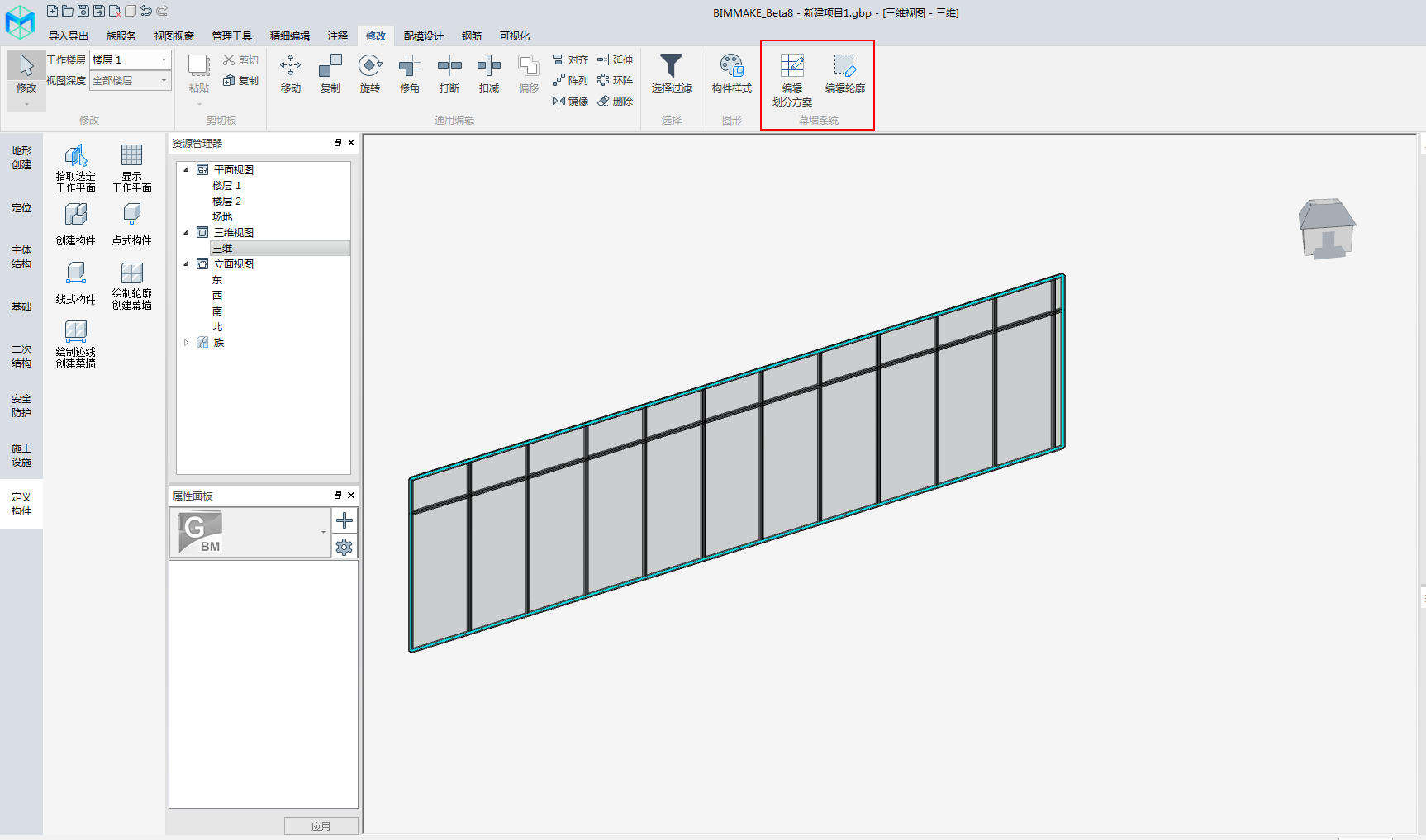This screenshot has width=1426, height=840.
Task: Open the 粘贴 dropdown arrow
Action: 199,105
